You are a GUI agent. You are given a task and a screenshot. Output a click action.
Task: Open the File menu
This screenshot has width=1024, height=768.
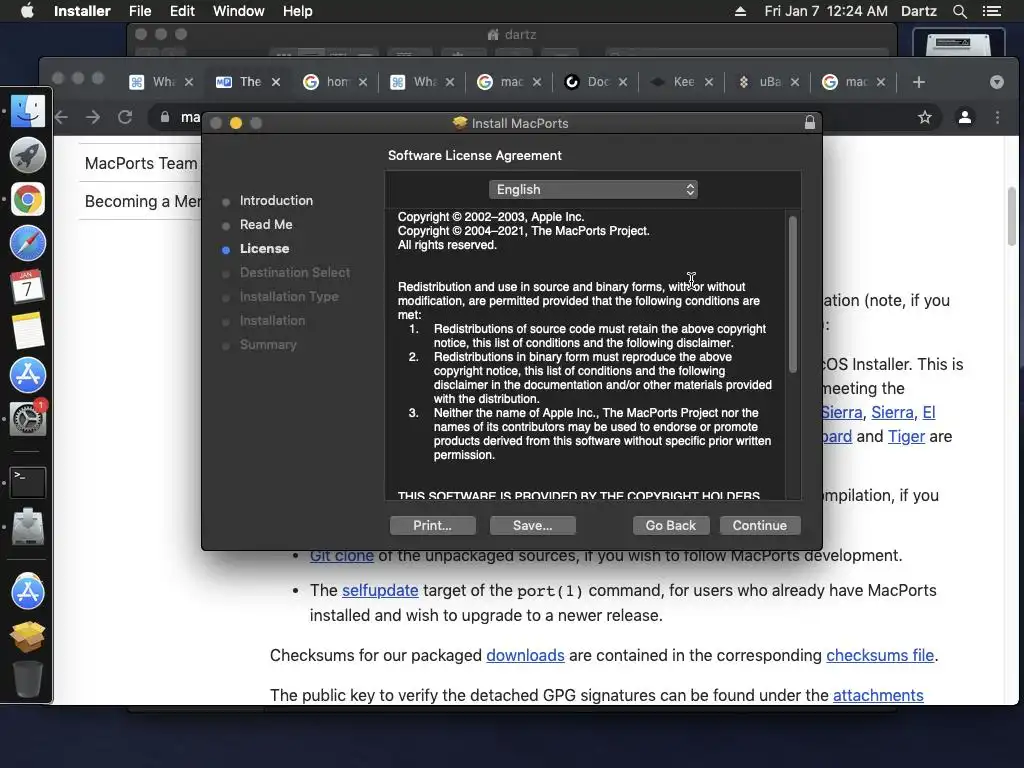140,11
